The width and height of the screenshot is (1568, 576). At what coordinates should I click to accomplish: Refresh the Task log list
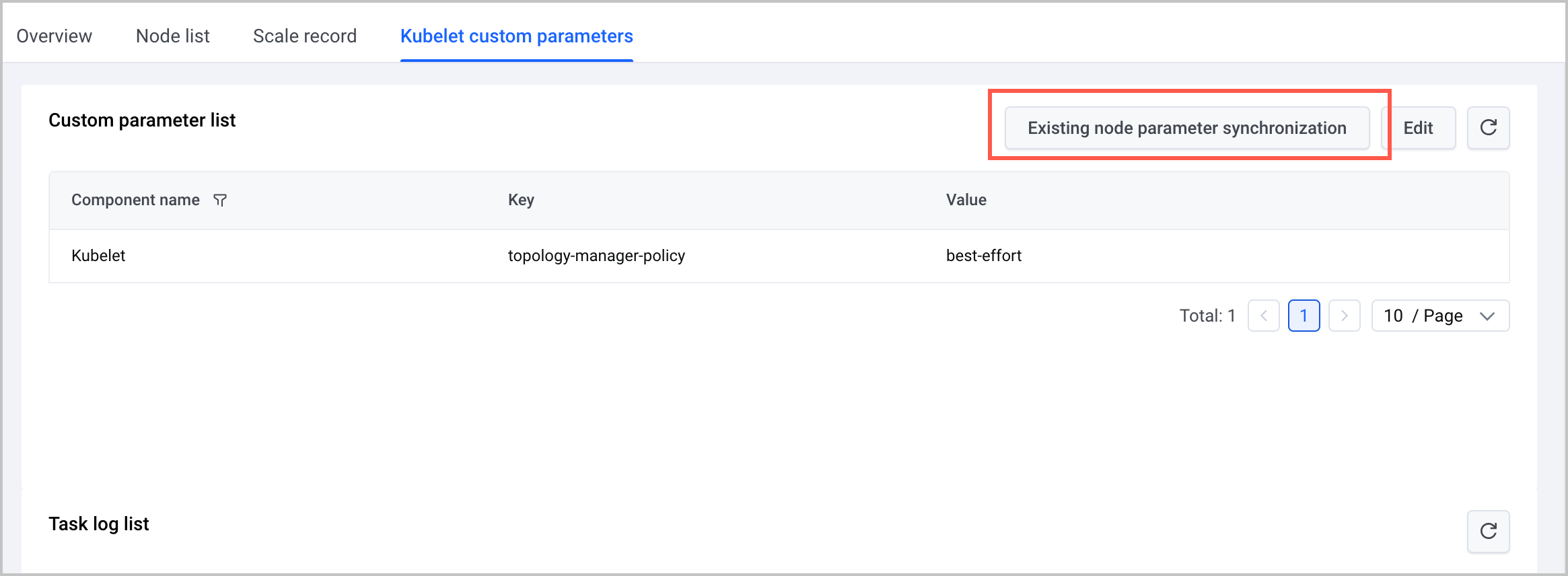click(1488, 532)
